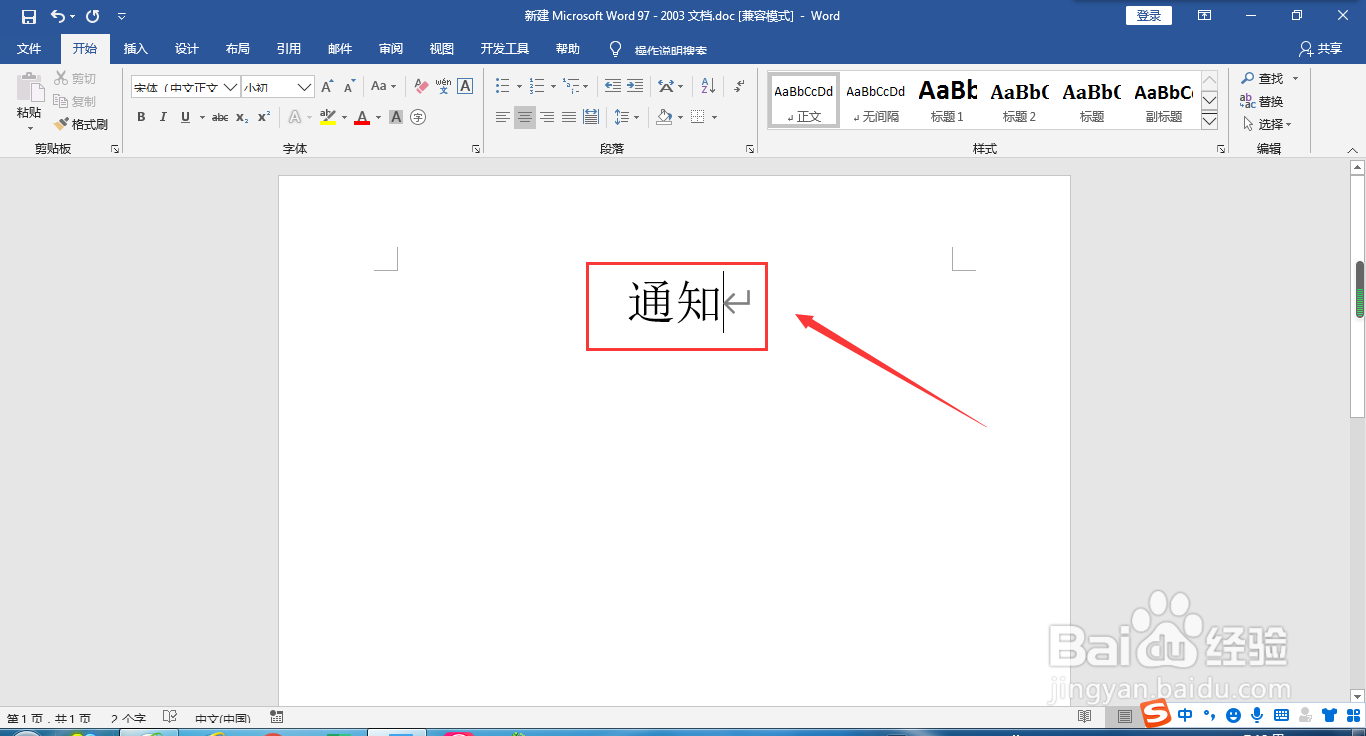Open the line spacing dropdown

[627, 117]
